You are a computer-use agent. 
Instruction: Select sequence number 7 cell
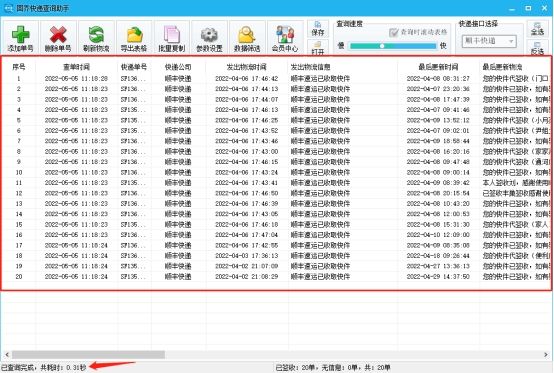pos(19,141)
